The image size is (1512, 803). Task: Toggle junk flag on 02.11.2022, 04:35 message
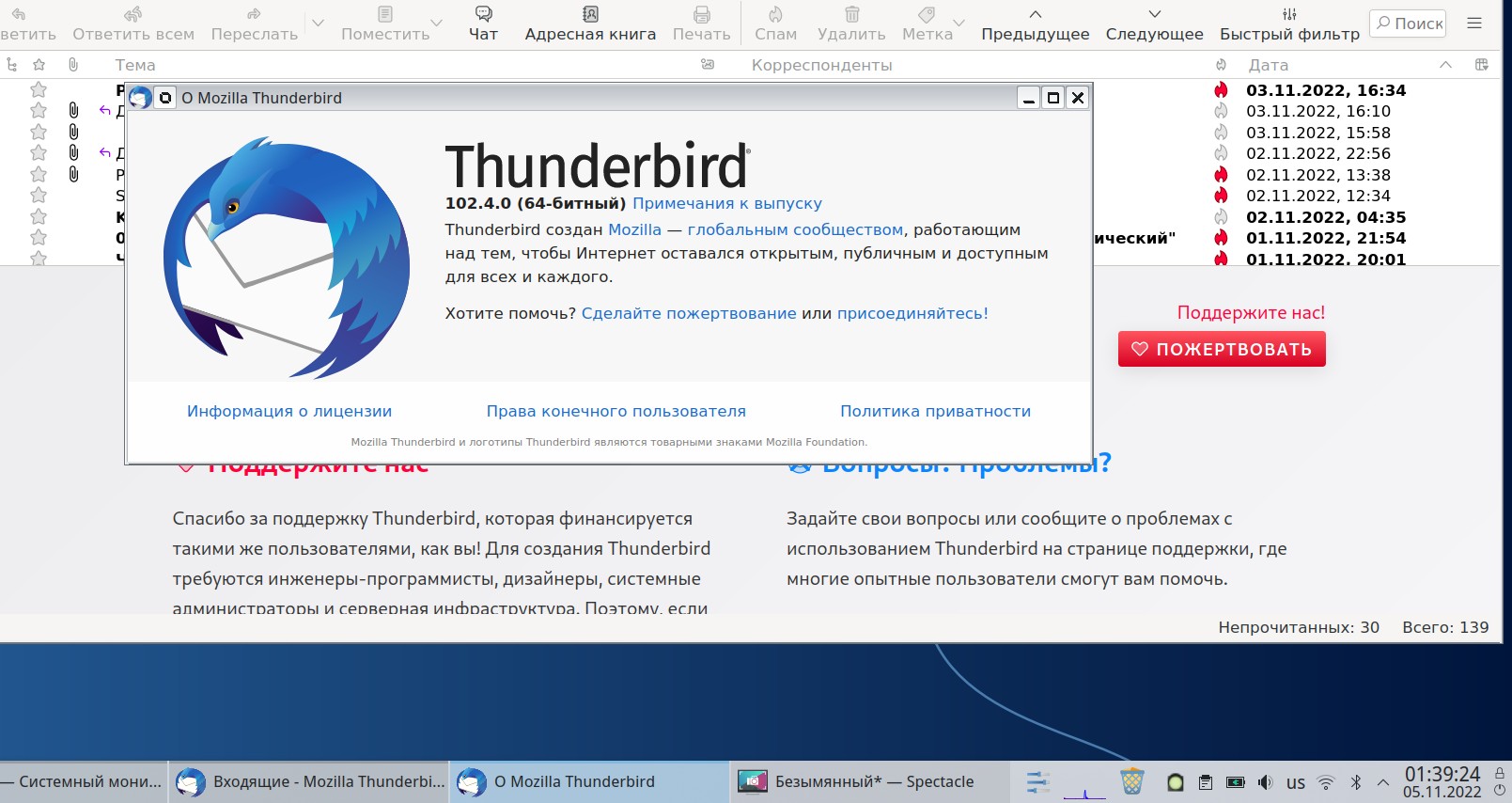(1221, 217)
